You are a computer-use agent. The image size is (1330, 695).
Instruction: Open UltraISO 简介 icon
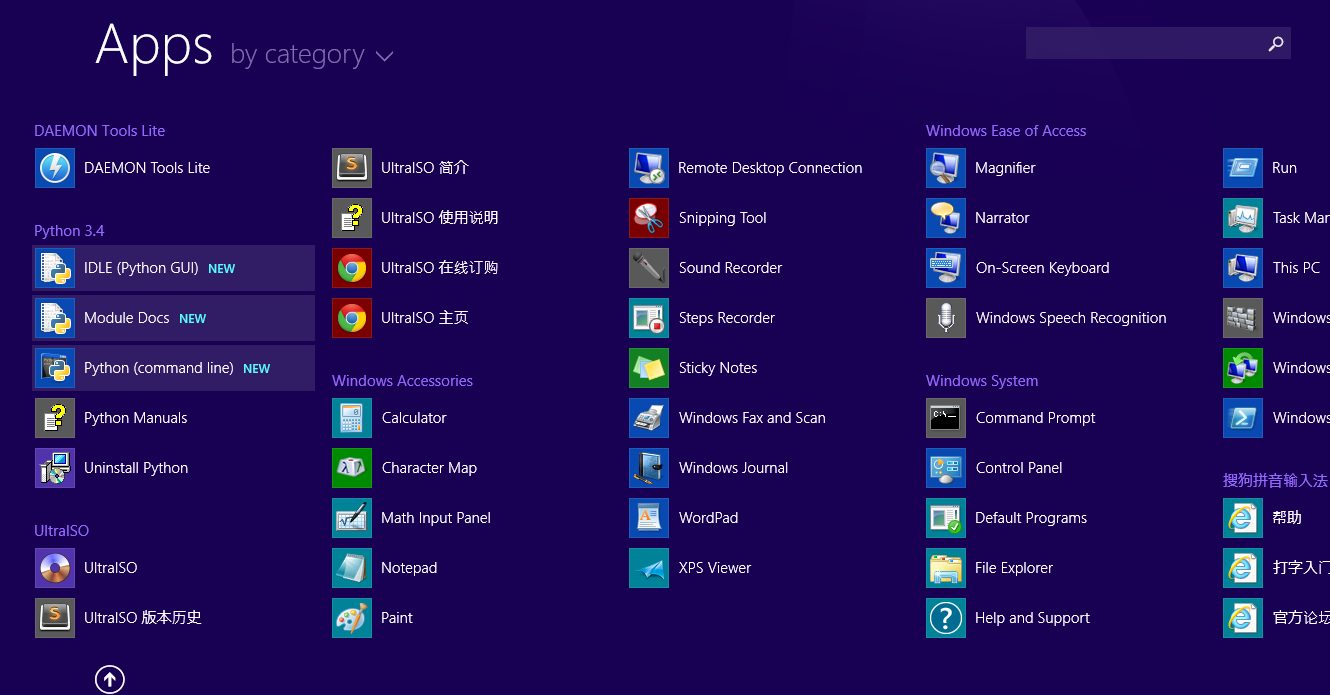[352, 168]
